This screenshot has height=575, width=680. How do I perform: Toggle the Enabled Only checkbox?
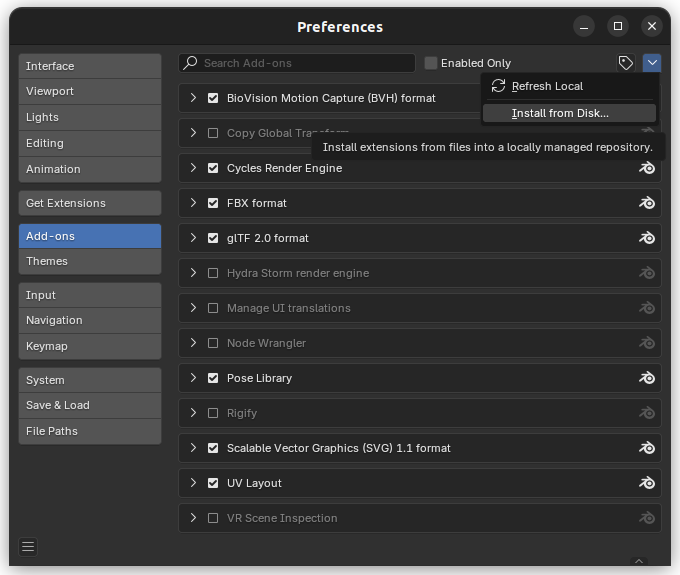click(431, 63)
